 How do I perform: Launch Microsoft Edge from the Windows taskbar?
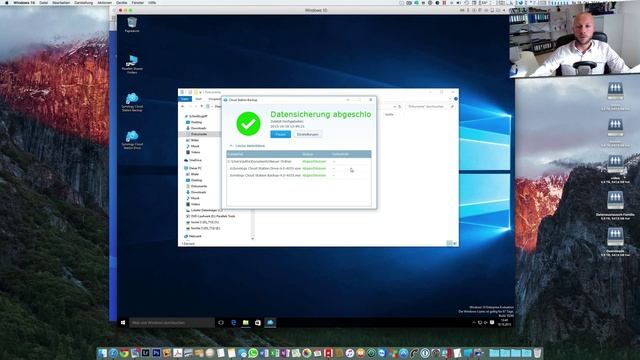[233, 322]
